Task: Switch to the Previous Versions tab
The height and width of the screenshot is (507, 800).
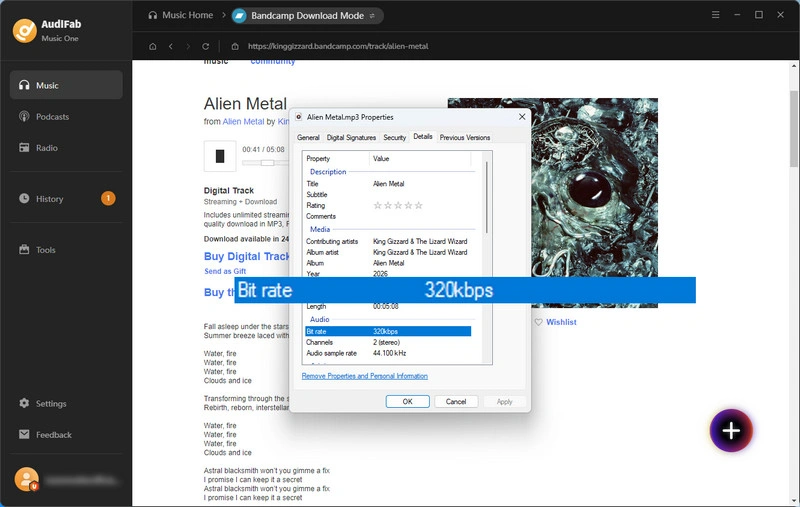Action: pos(465,137)
